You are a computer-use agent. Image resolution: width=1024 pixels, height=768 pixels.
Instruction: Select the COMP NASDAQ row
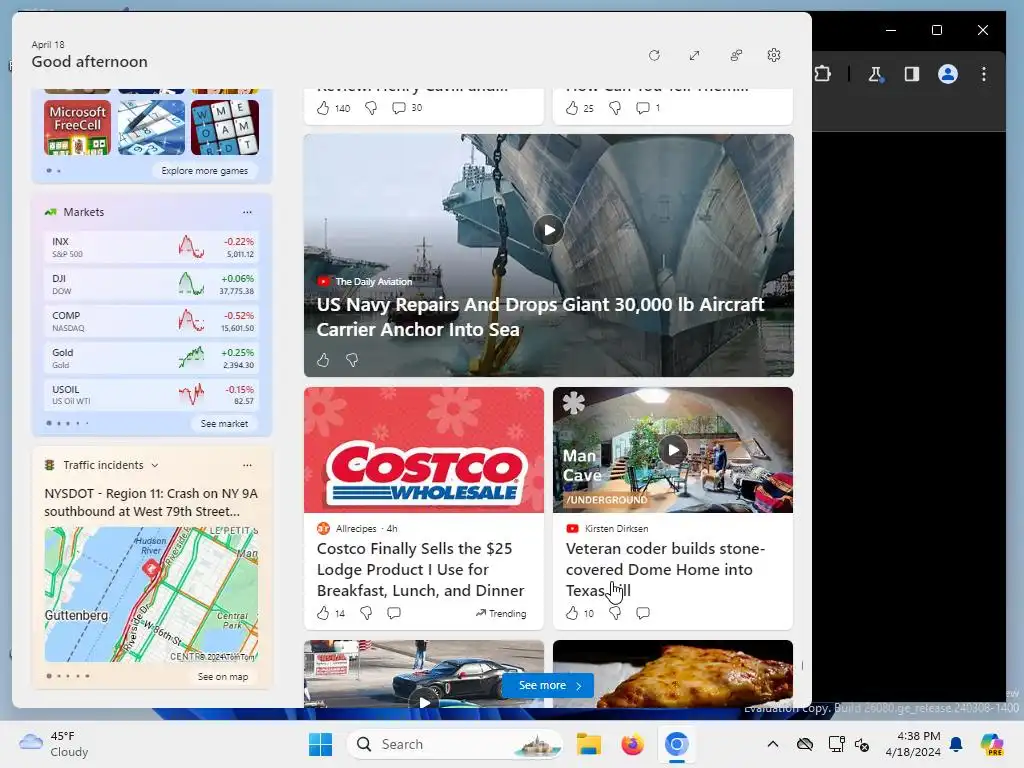click(152, 321)
